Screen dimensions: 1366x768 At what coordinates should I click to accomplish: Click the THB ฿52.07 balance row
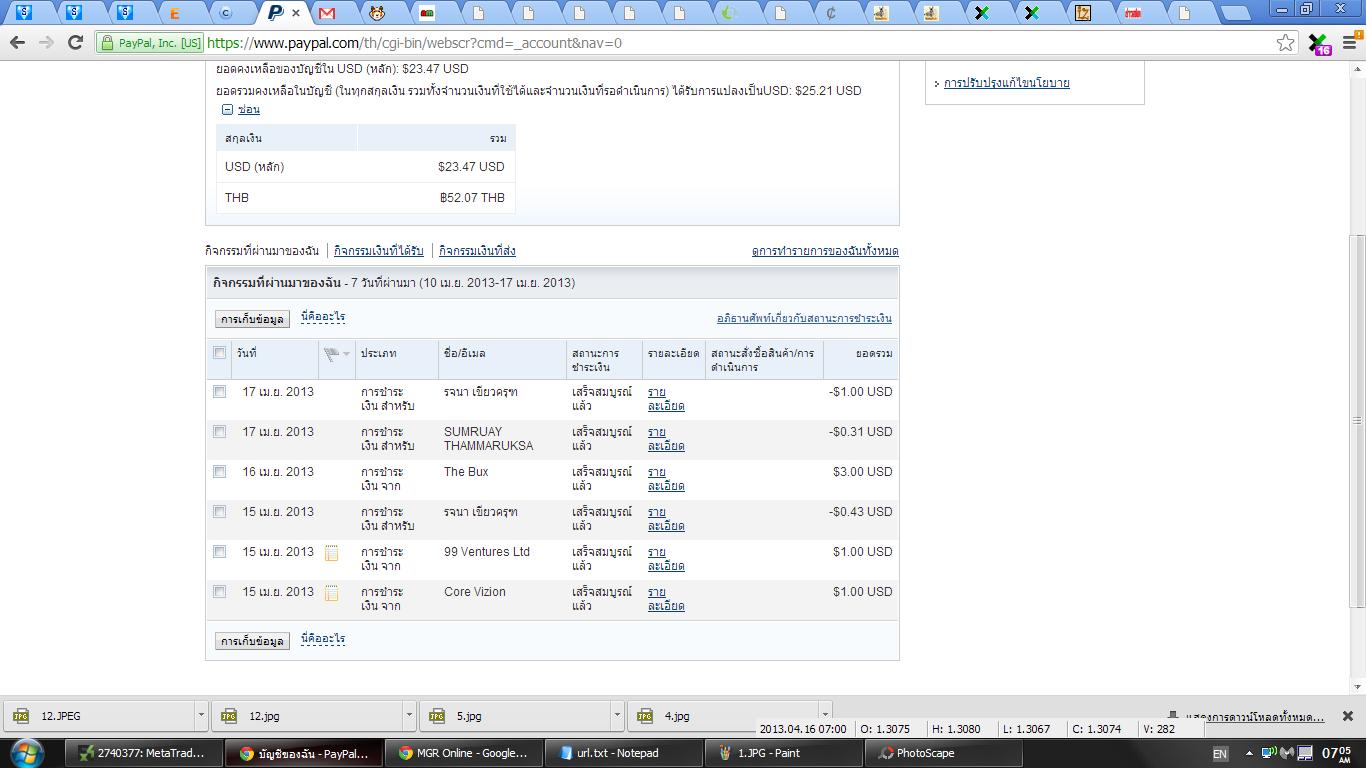pyautogui.click(x=365, y=198)
